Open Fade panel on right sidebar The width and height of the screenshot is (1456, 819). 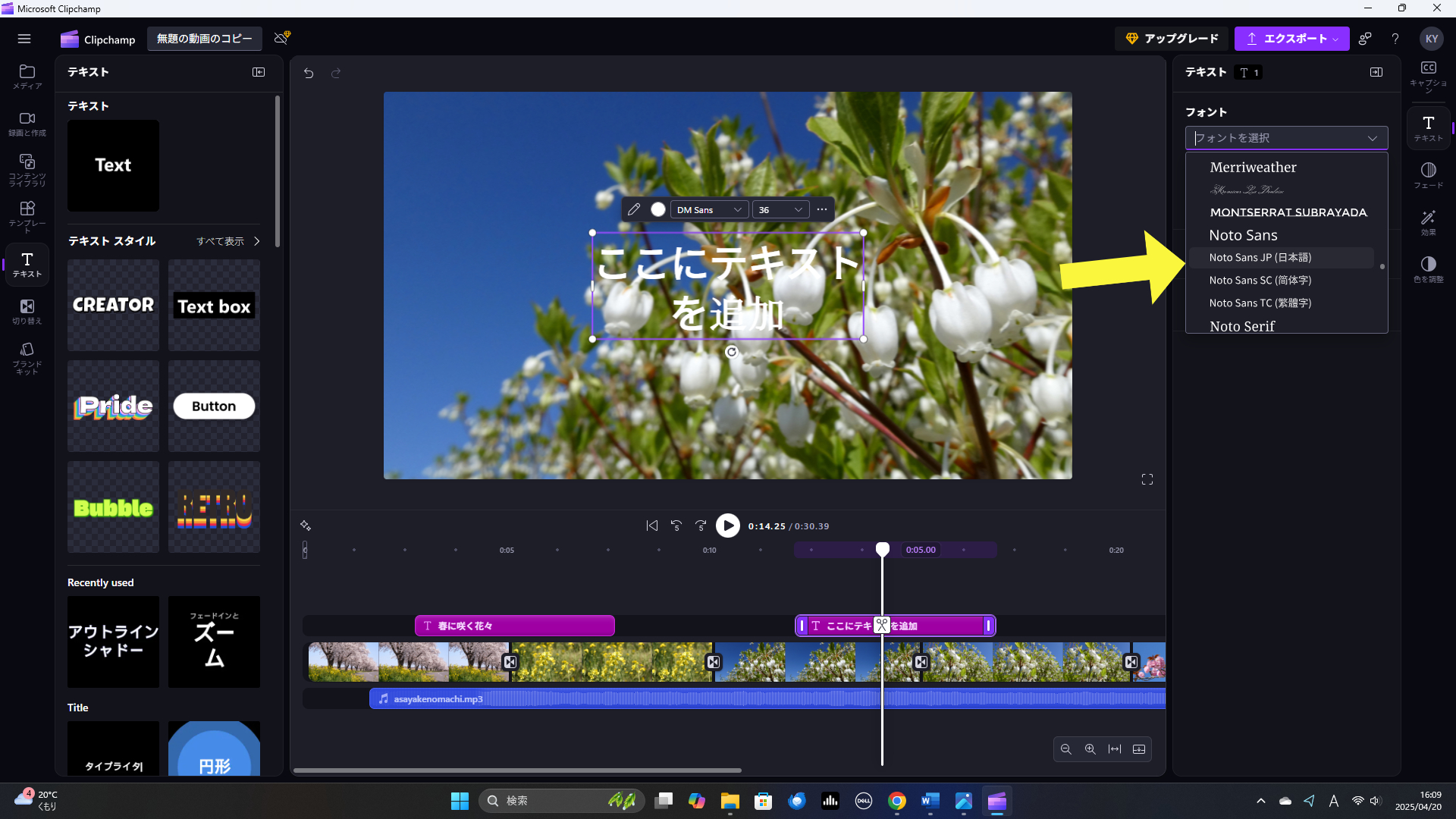tap(1428, 175)
